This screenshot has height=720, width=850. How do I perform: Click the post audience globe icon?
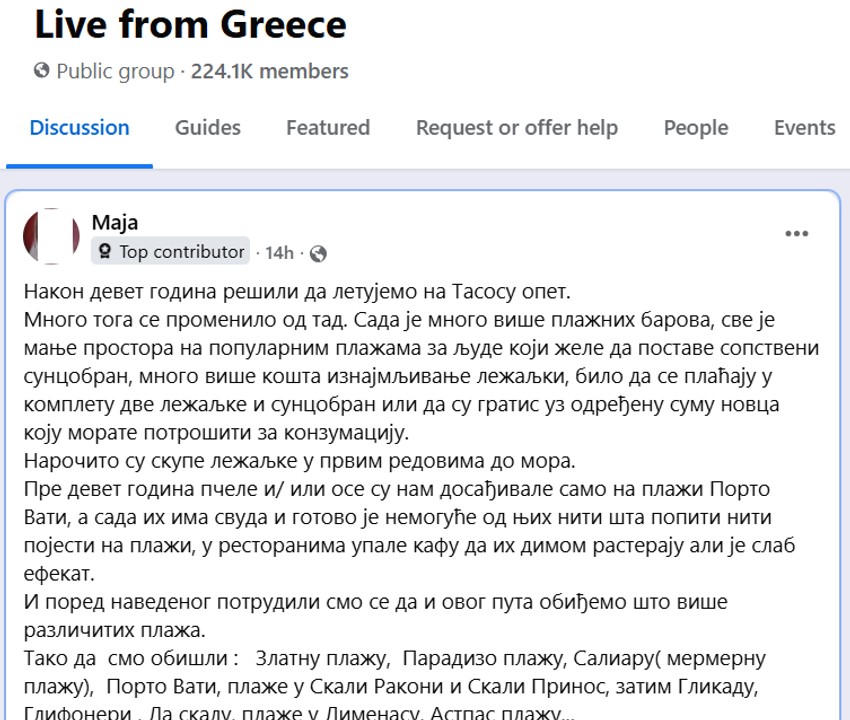coord(318,254)
